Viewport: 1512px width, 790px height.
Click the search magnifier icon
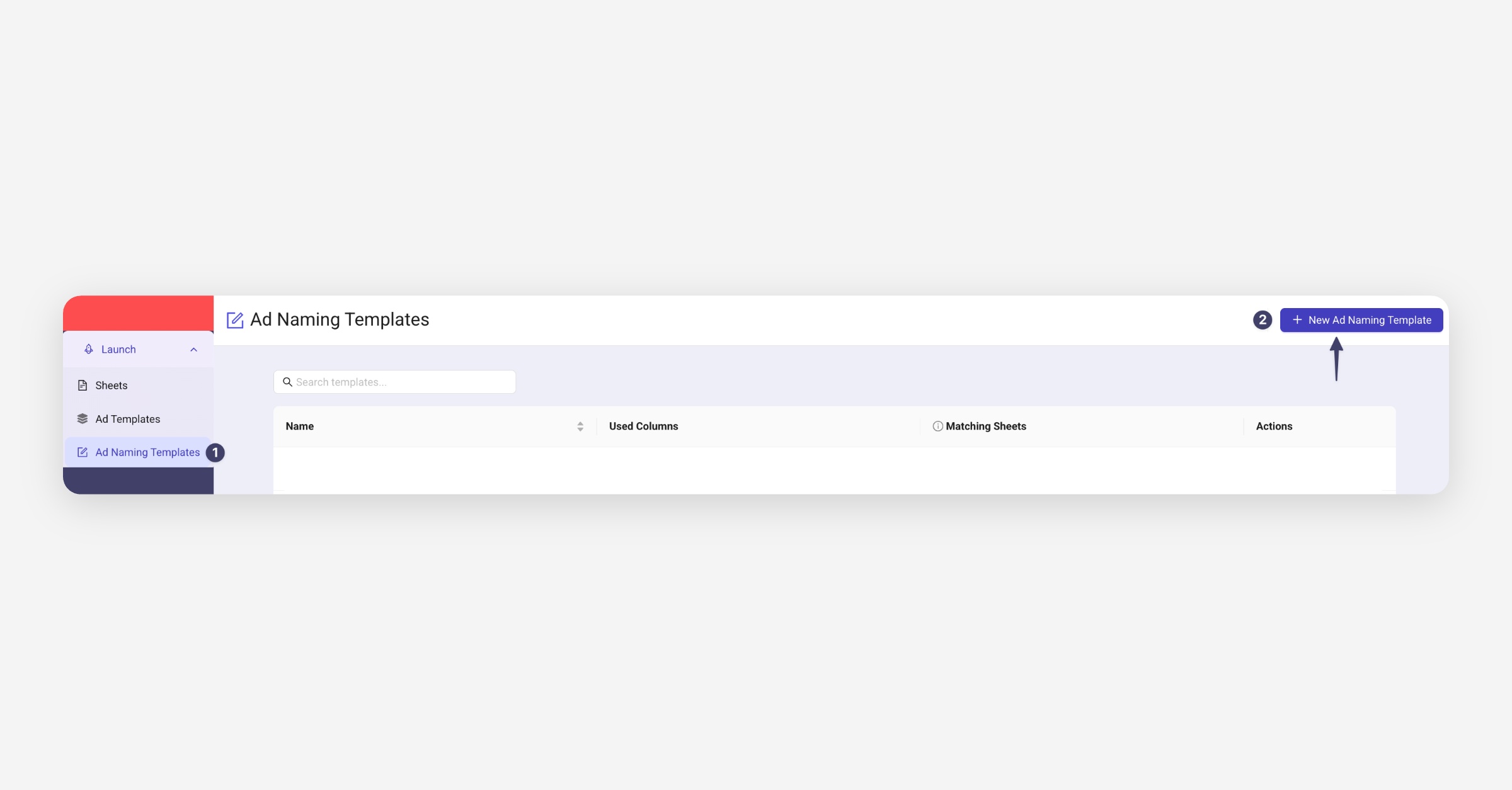click(287, 382)
